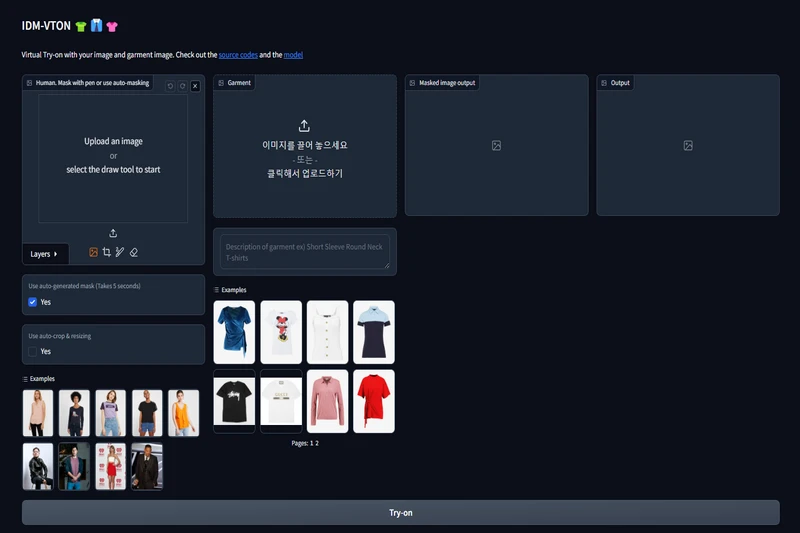
Task: Select the crop tool
Action: [x=107, y=253]
